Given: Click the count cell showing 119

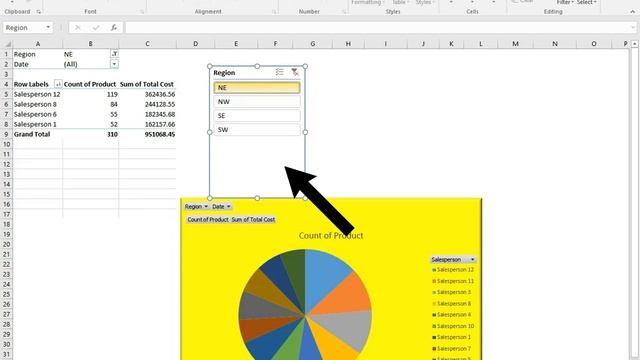Looking at the screenshot, I should point(91,94).
